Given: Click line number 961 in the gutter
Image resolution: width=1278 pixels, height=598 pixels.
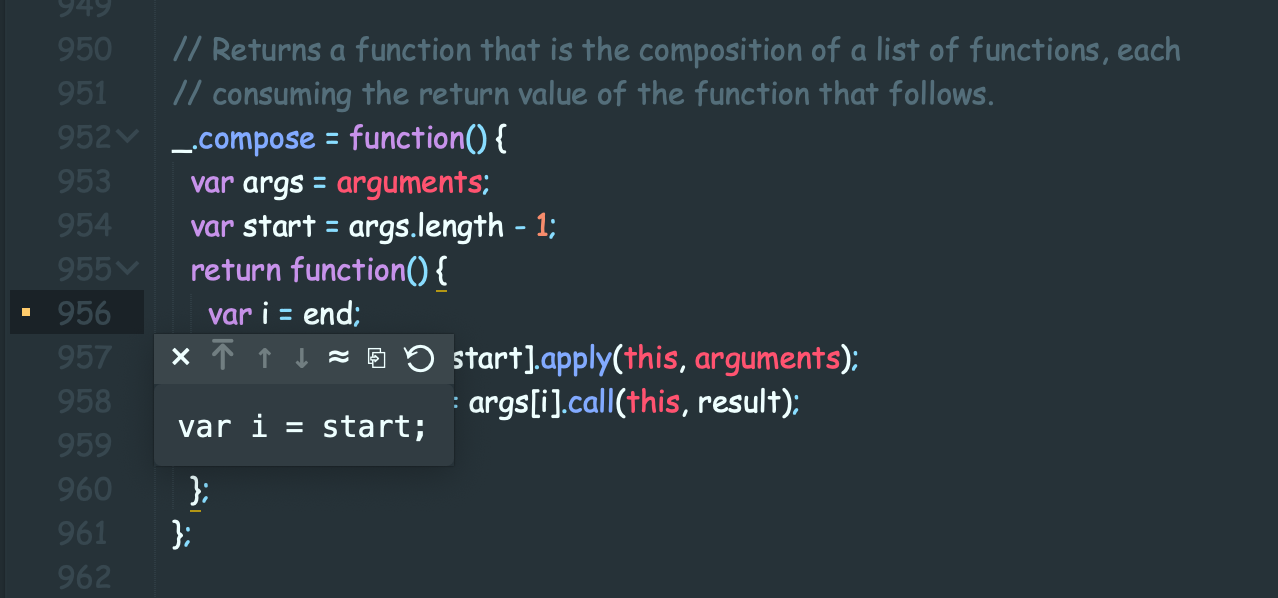Looking at the screenshot, I should [84, 534].
